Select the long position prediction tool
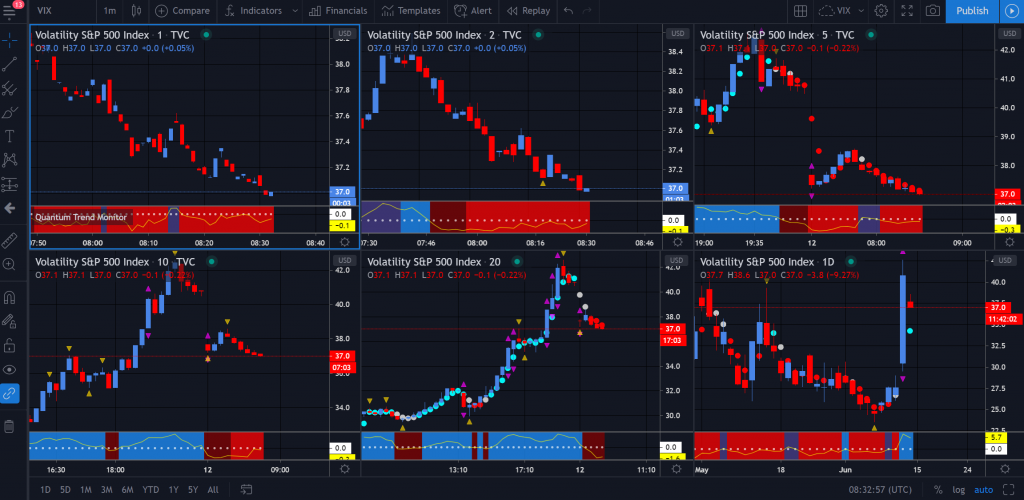 (x=10, y=184)
